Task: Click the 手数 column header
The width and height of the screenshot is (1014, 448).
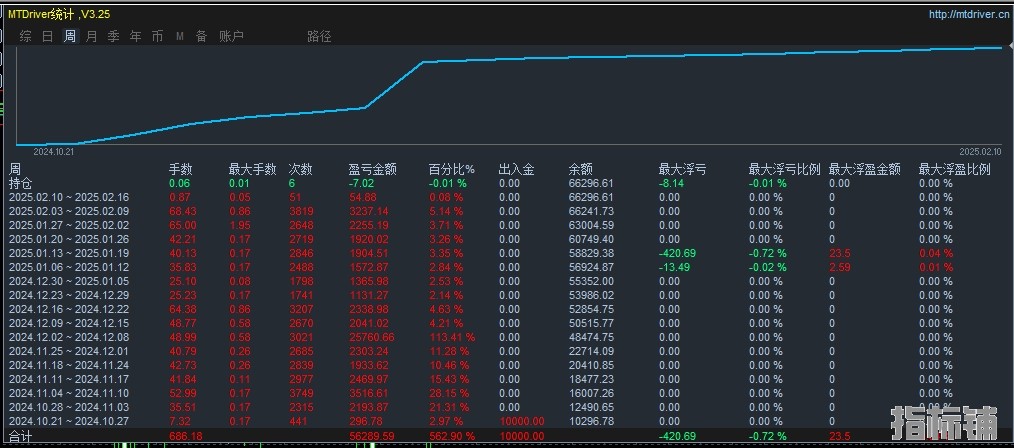Action: [x=180, y=170]
